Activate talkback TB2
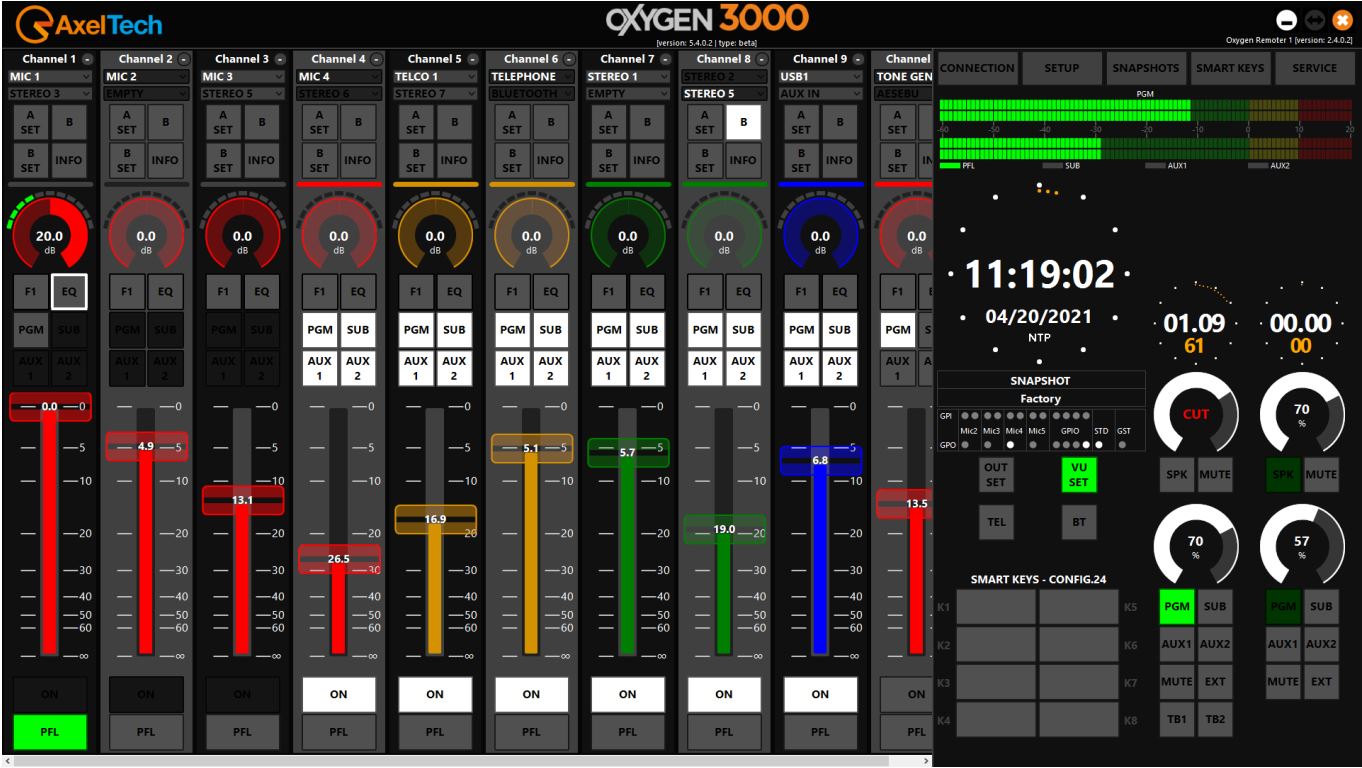Screen dimensions: 1362x768 (x=1215, y=720)
